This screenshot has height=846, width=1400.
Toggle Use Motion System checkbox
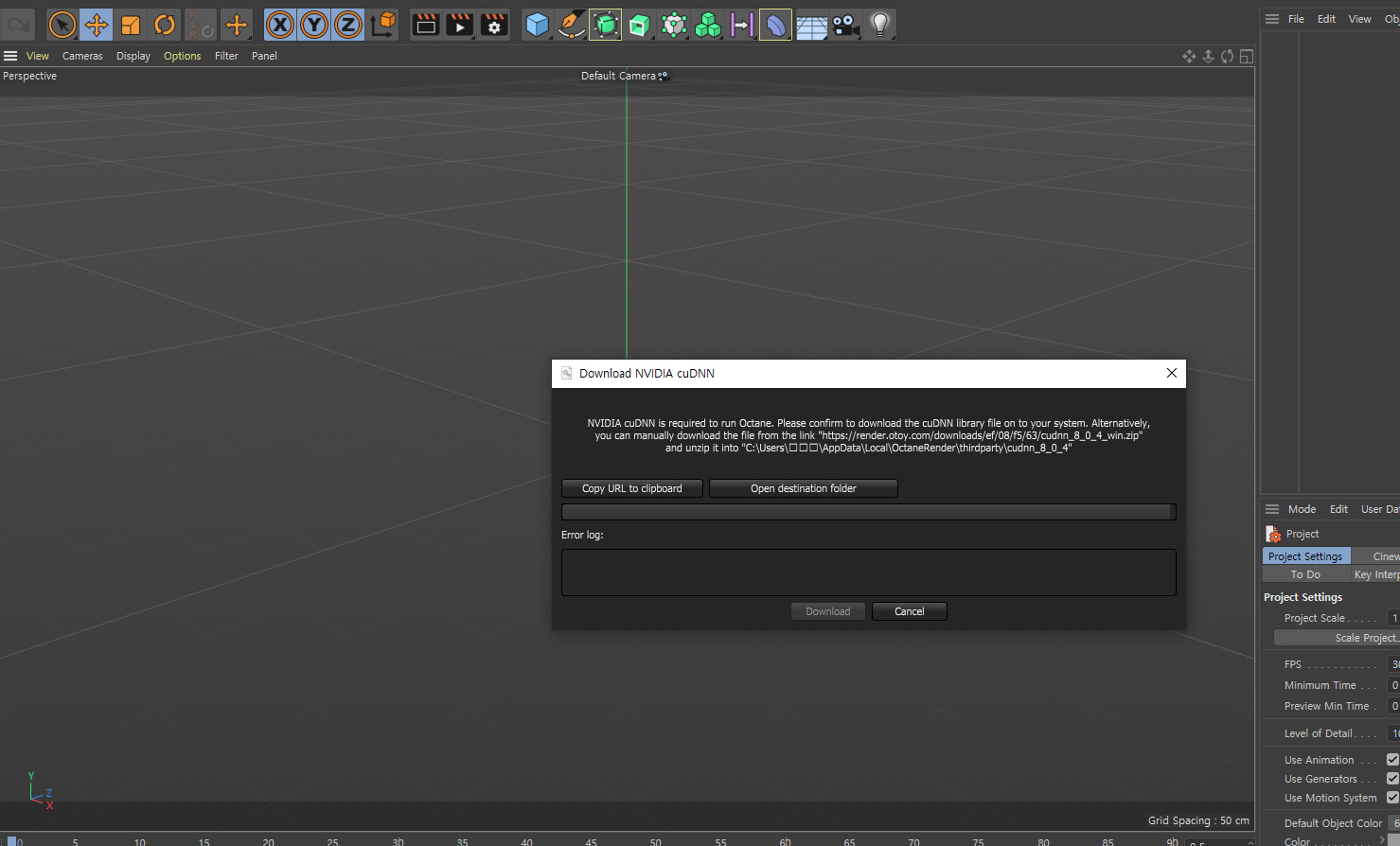pyautogui.click(x=1392, y=798)
